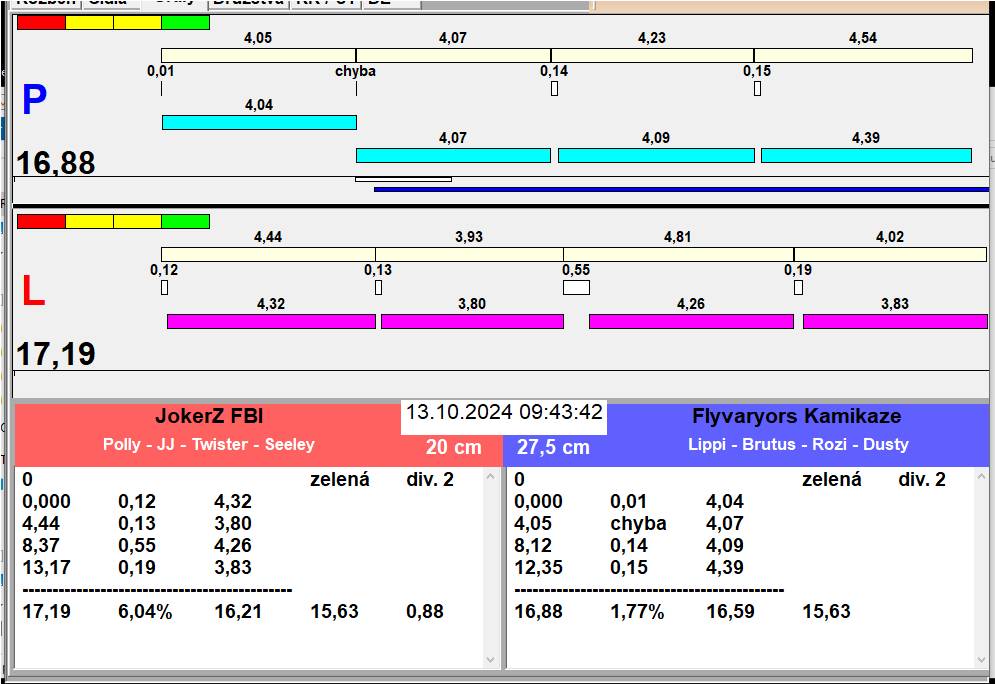Click the red start light in lane P
This screenshot has width=995, height=684.
click(x=41, y=22)
